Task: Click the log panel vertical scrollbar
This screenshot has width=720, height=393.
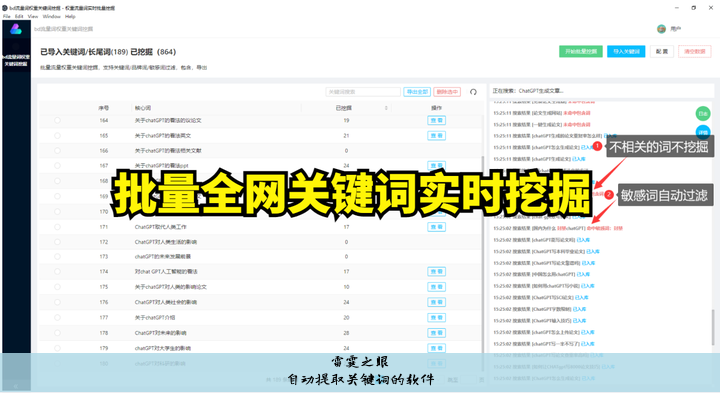Action: click(x=713, y=327)
